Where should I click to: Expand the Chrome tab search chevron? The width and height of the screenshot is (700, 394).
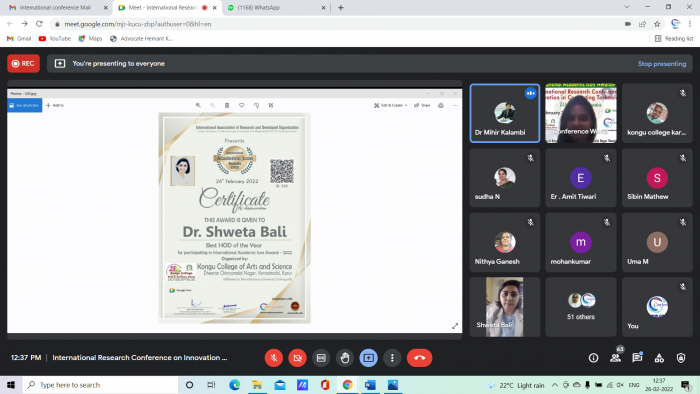(x=627, y=7)
